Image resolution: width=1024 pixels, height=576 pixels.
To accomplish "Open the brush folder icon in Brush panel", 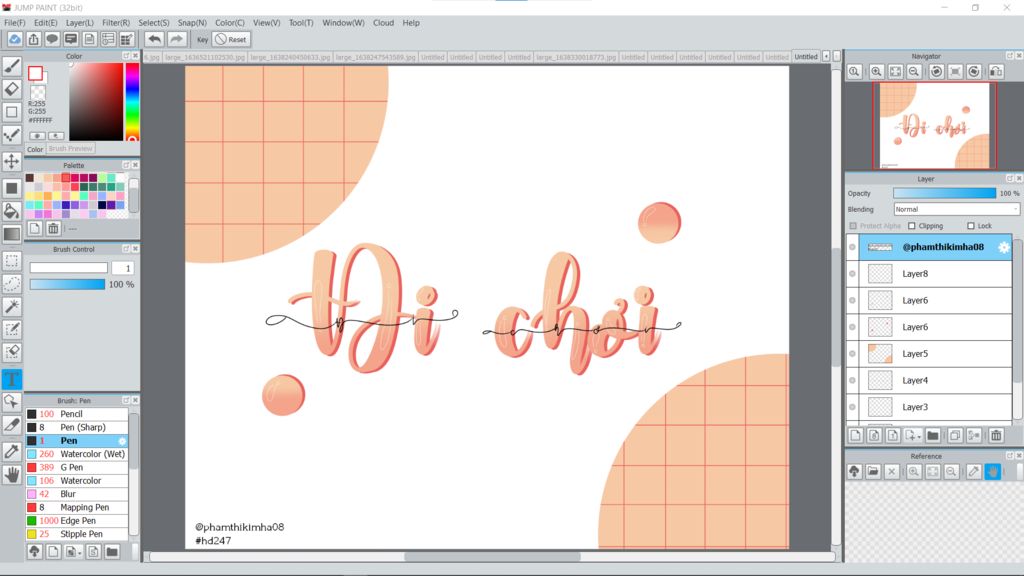I will [112, 552].
